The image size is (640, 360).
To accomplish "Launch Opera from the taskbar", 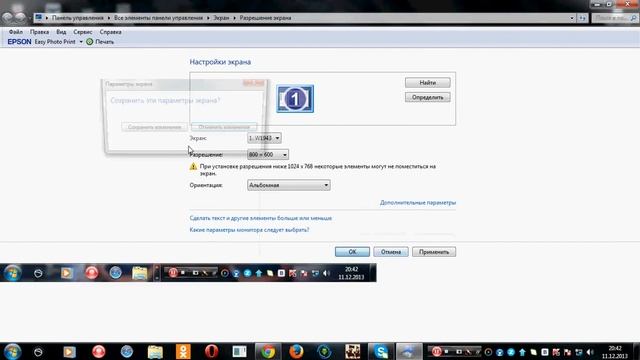I will coord(211,351).
